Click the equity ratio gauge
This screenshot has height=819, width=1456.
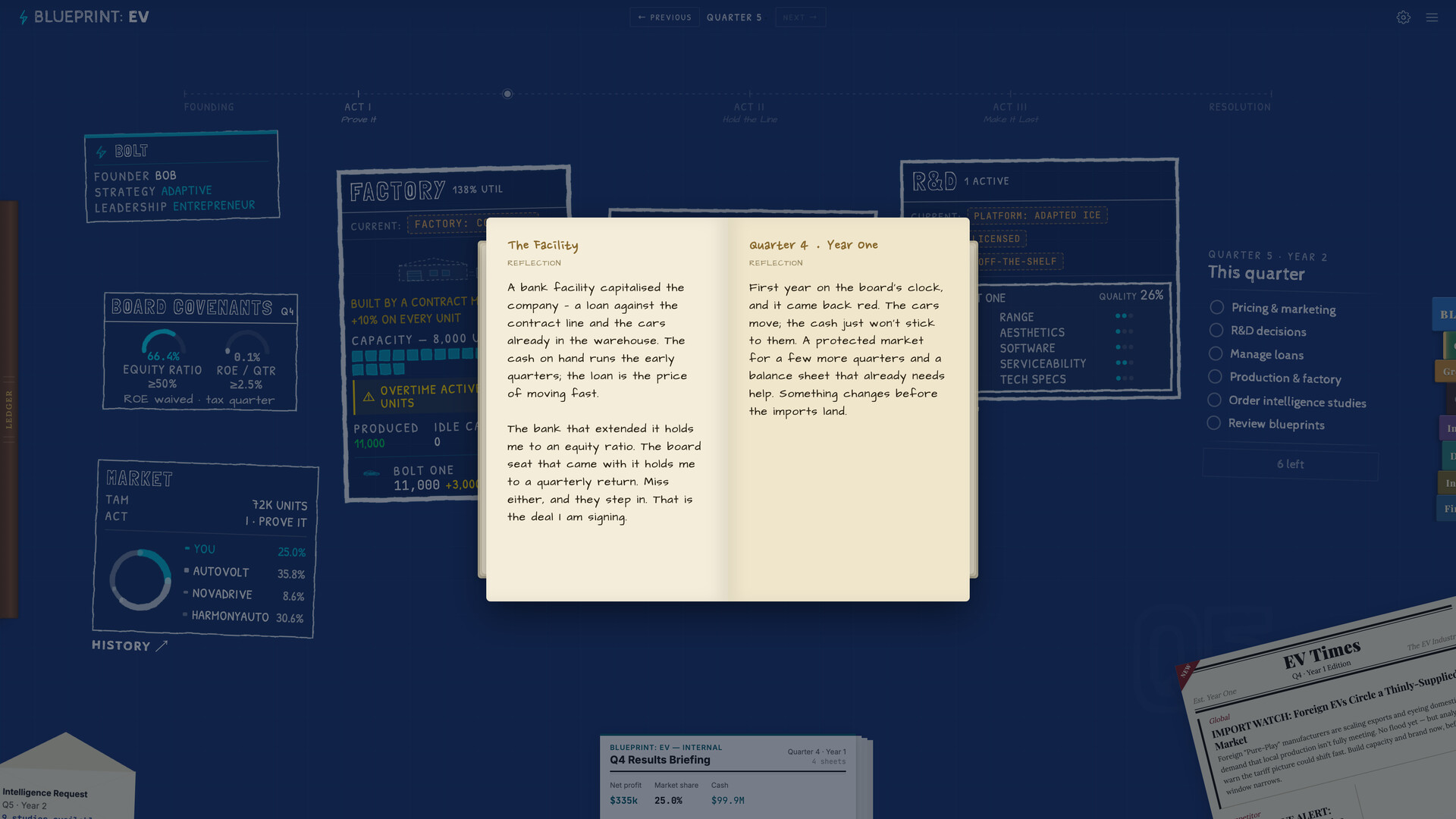click(x=163, y=344)
